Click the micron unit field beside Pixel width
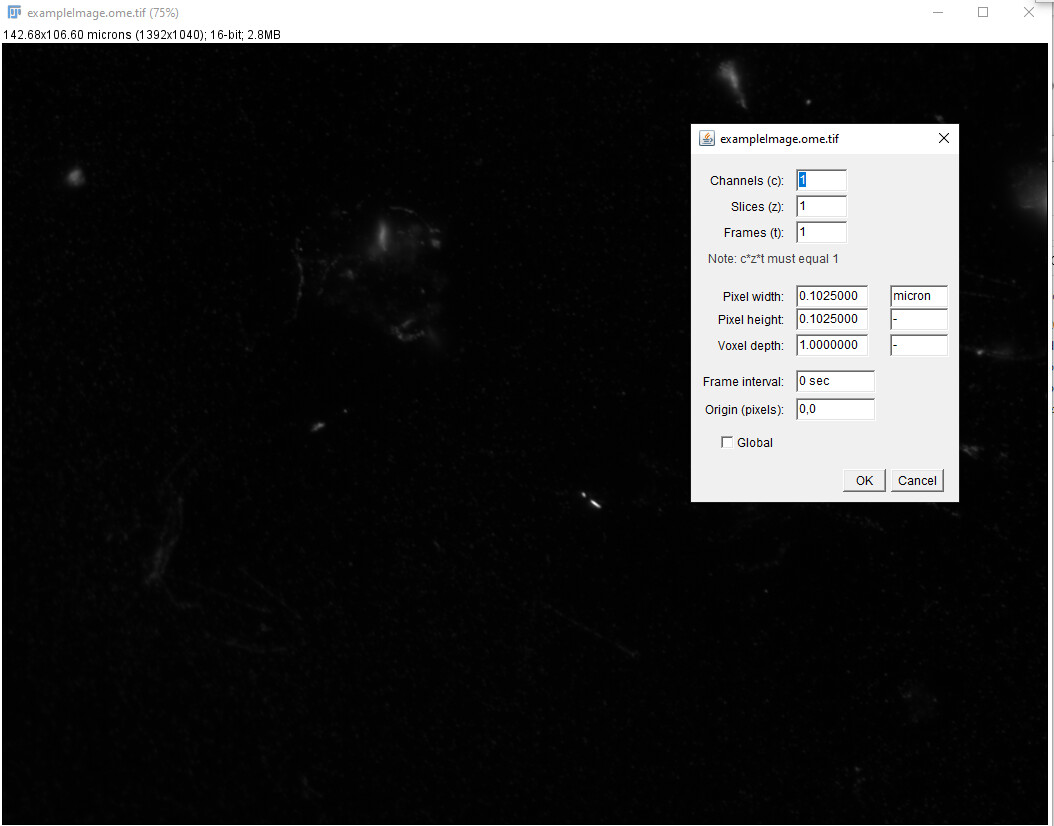This screenshot has width=1054, height=826. pos(917,295)
